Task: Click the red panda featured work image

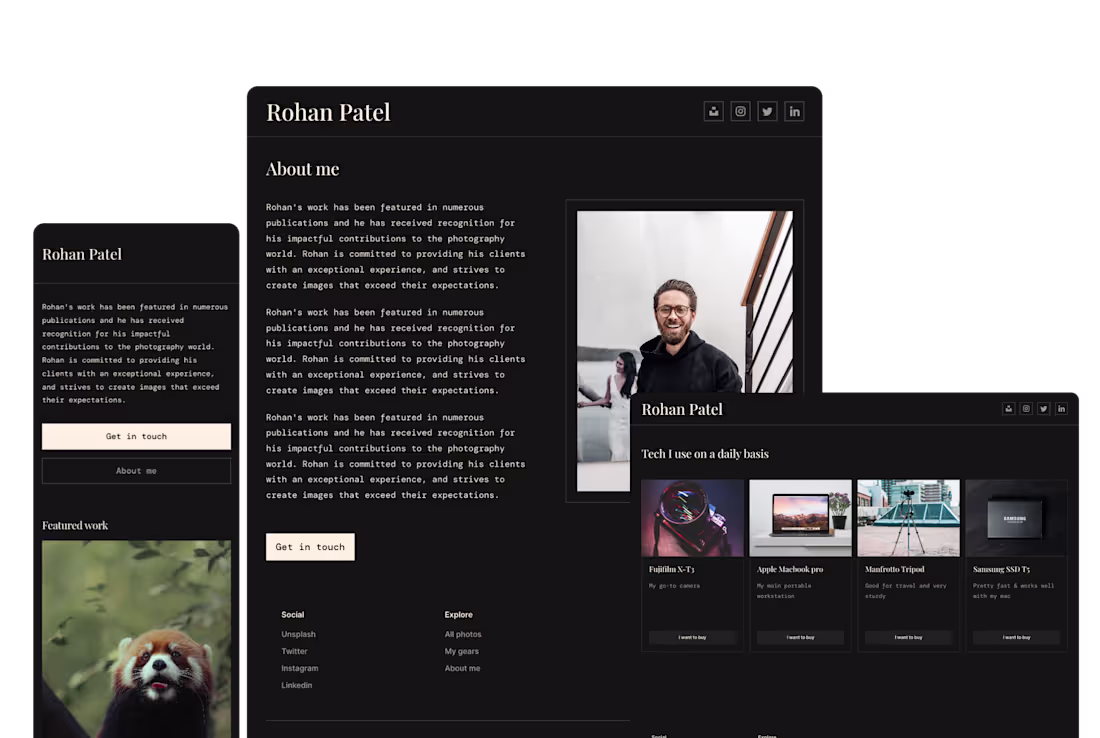Action: [x=136, y=638]
